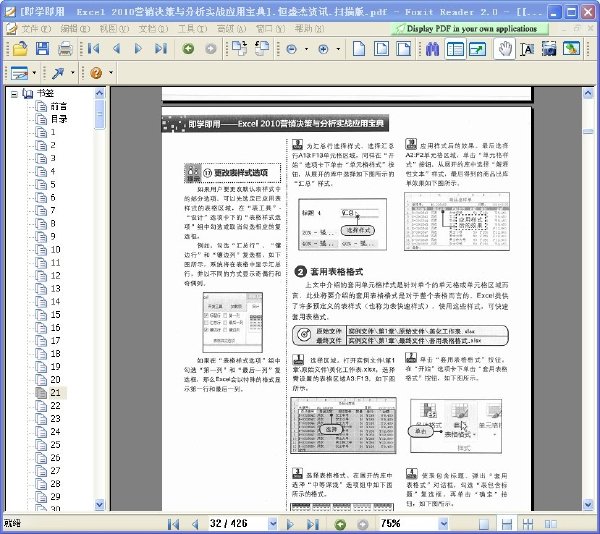Open the first menu bar item 文件(F)
The width and height of the screenshot is (600, 534).
pyautogui.click(x=36, y=29)
